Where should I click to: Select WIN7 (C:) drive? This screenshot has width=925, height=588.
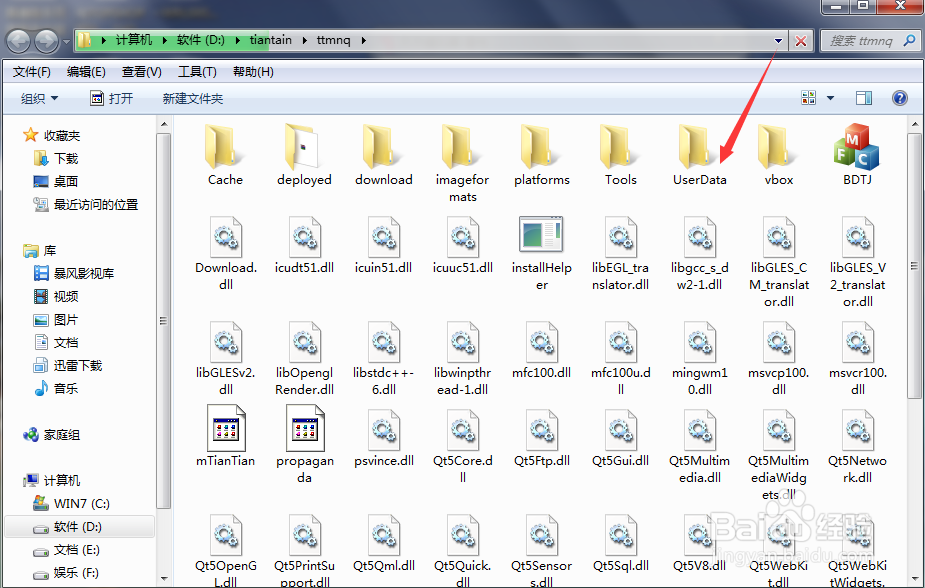(71, 504)
